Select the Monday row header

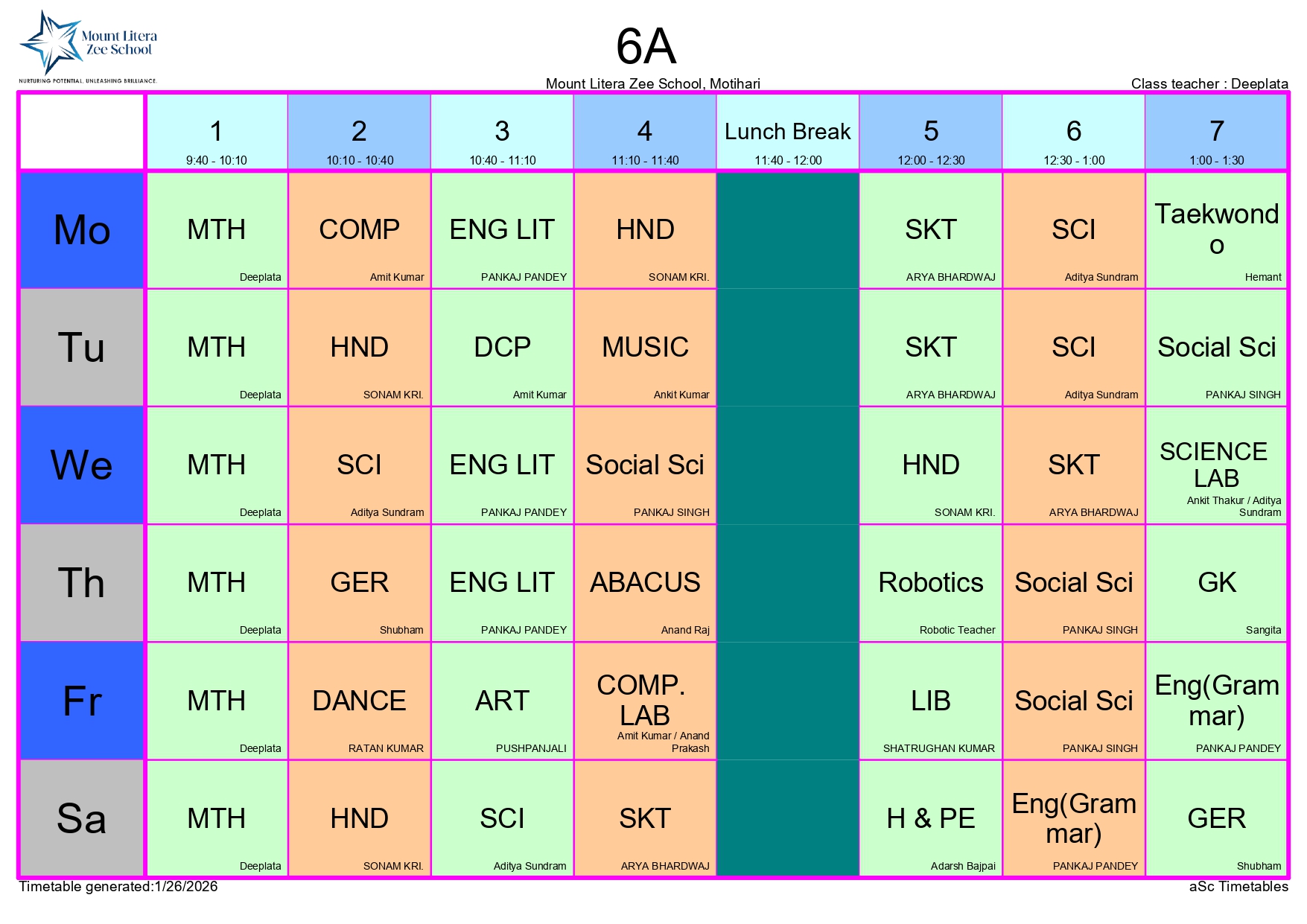pos(82,230)
